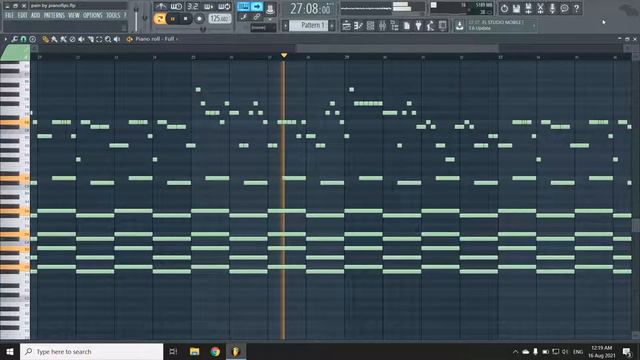Click the 27:08:00 time display
Viewport: 640px width, 360px height.
coord(310,9)
